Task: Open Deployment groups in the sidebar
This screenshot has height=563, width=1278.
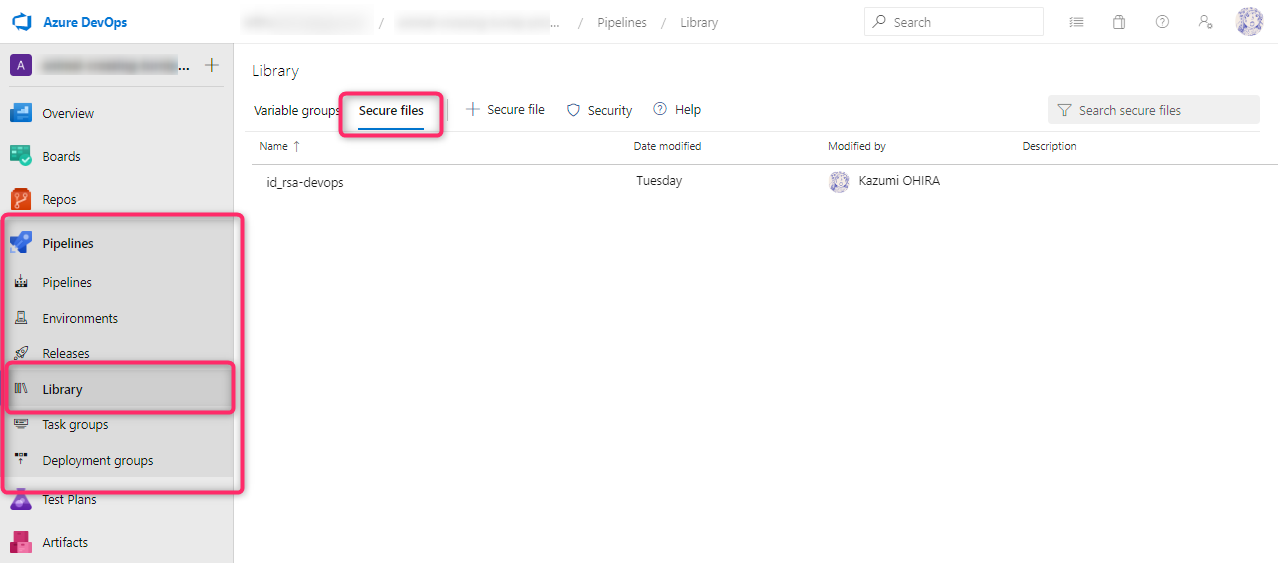Action: tap(98, 461)
